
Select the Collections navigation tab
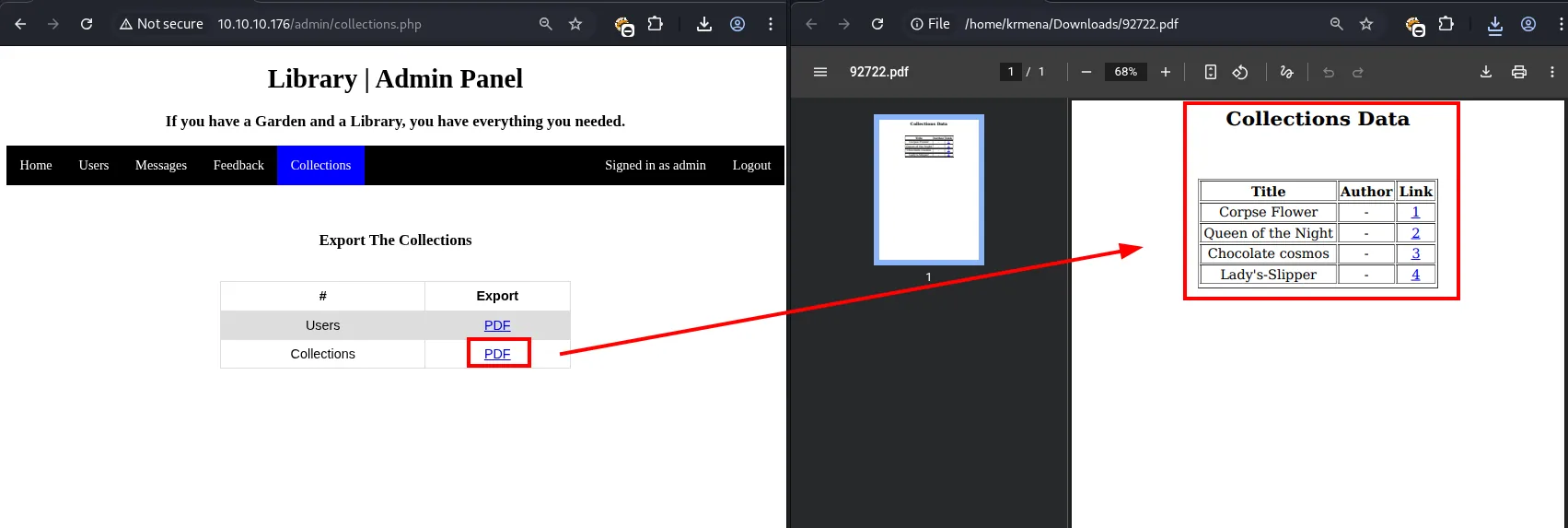point(320,165)
